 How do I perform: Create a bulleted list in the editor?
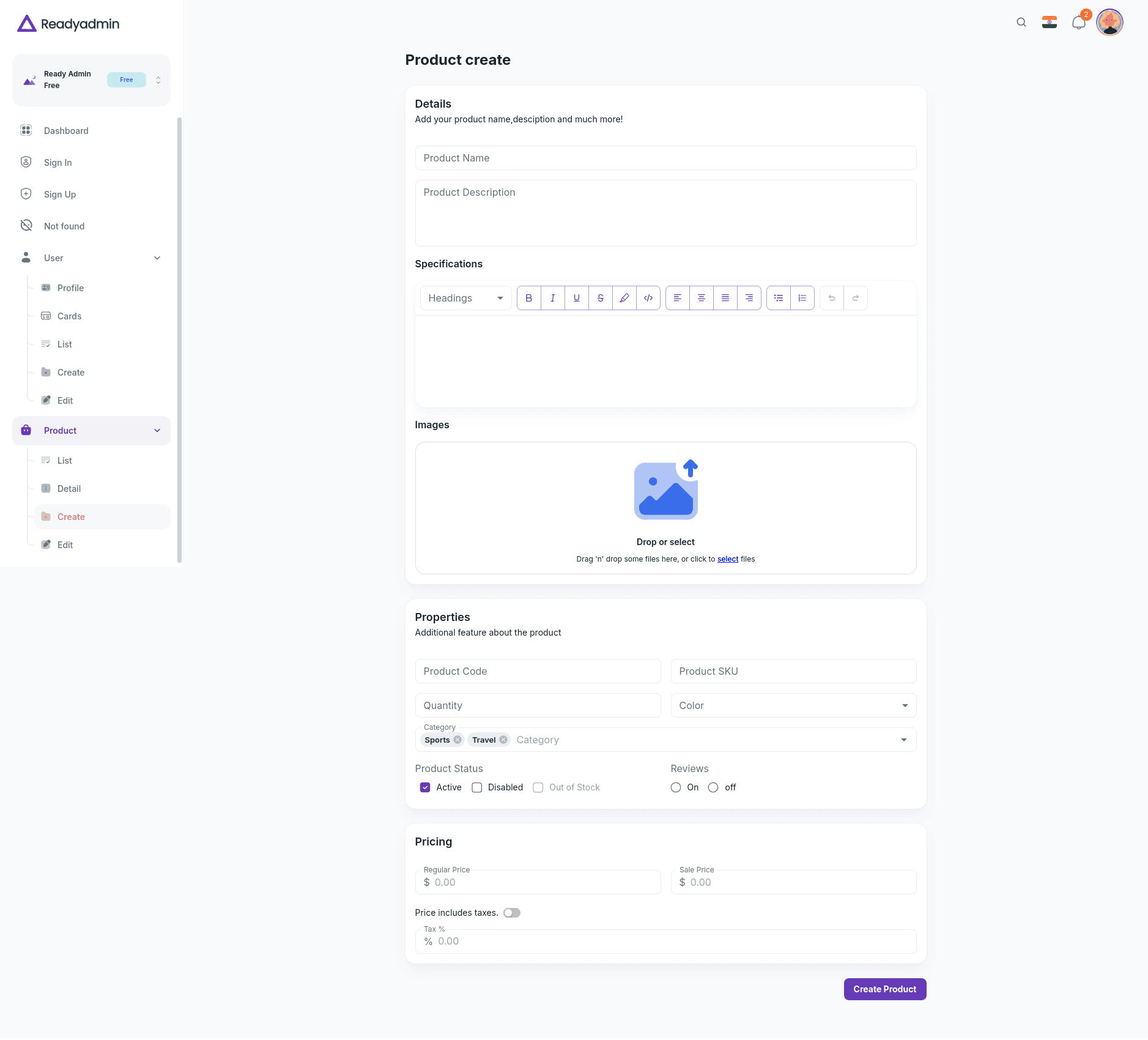(778, 298)
